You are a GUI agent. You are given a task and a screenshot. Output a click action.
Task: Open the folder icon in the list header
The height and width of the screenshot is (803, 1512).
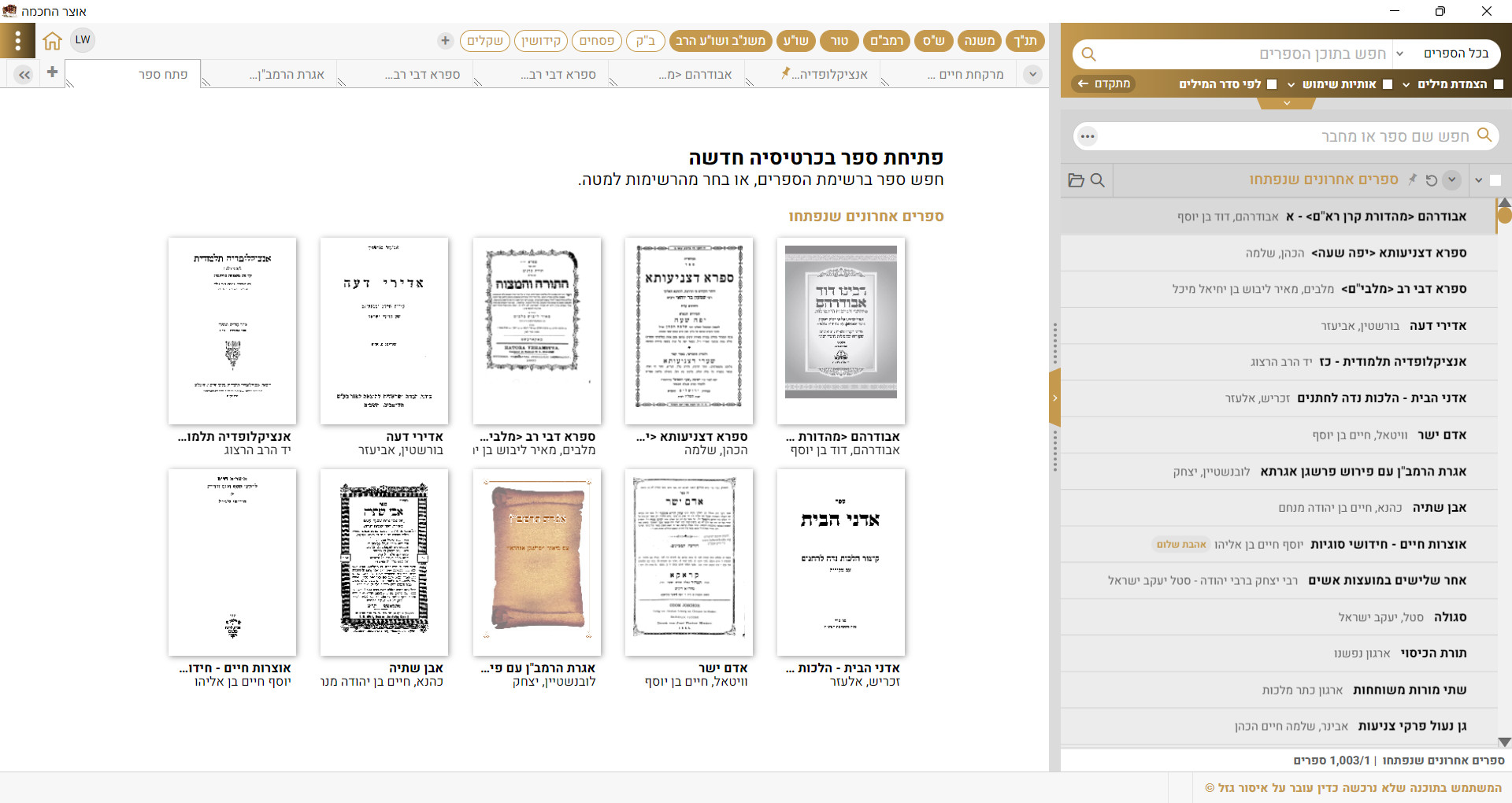pos(1076,180)
